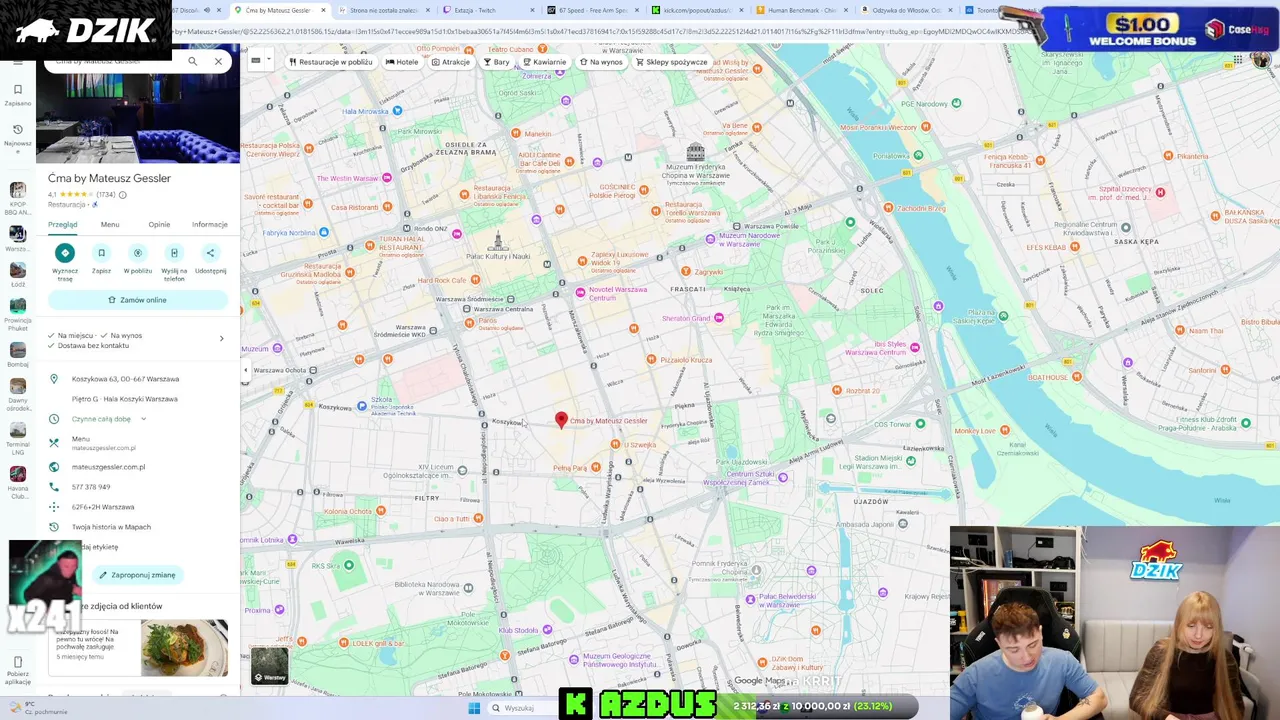Select the Atrakcje filter chip
This screenshot has width=1280, height=720.
[451, 62]
